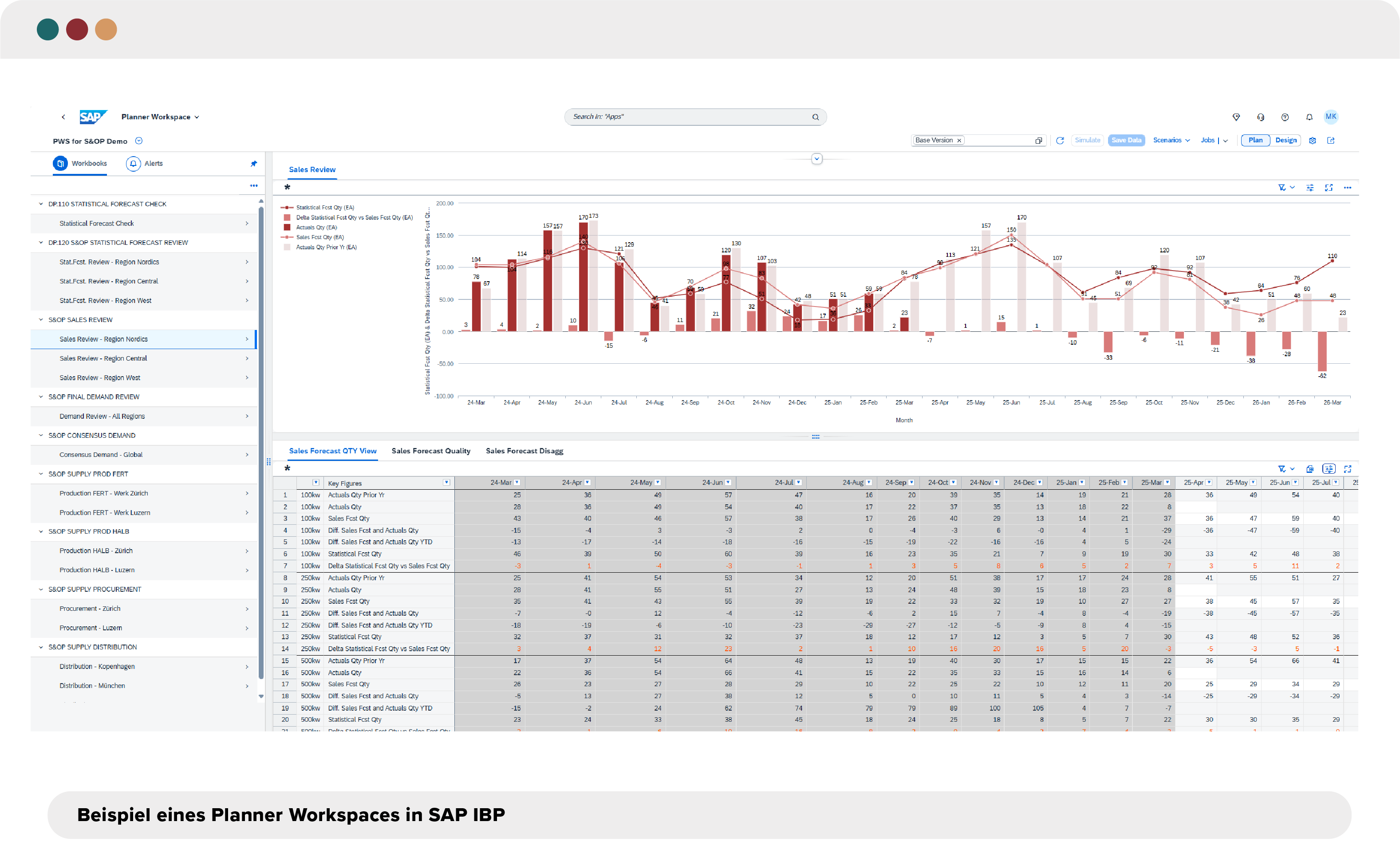Open settings via the gear icon
1400x857 pixels.
(1313, 140)
